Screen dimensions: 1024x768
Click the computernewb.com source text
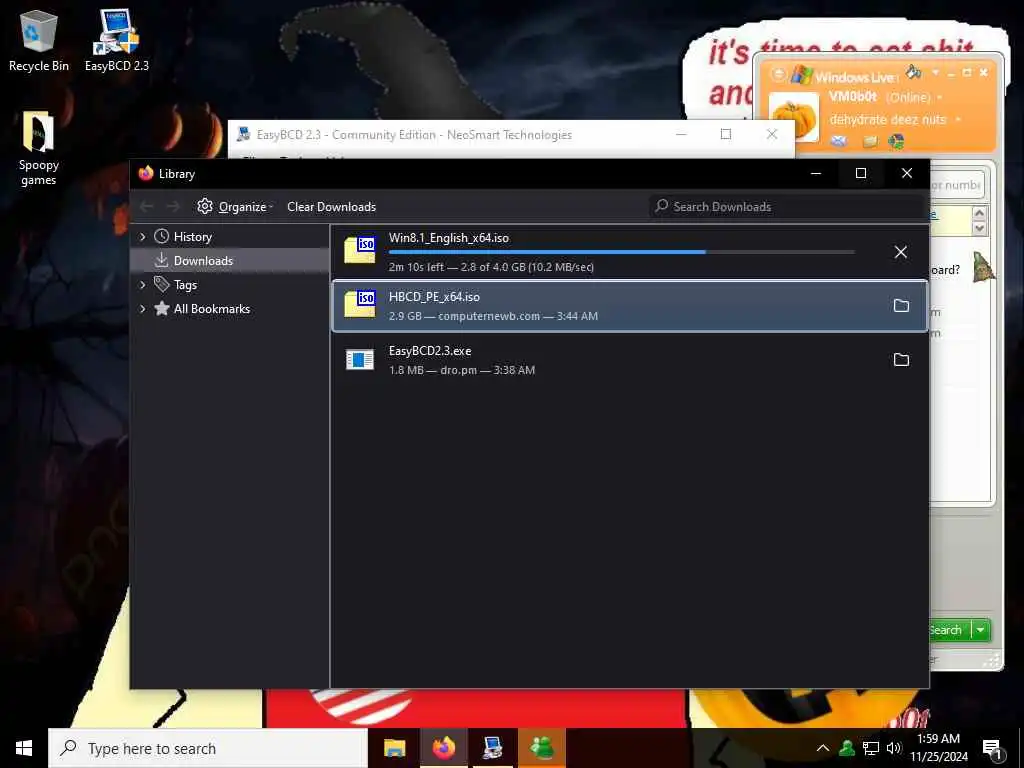click(489, 316)
